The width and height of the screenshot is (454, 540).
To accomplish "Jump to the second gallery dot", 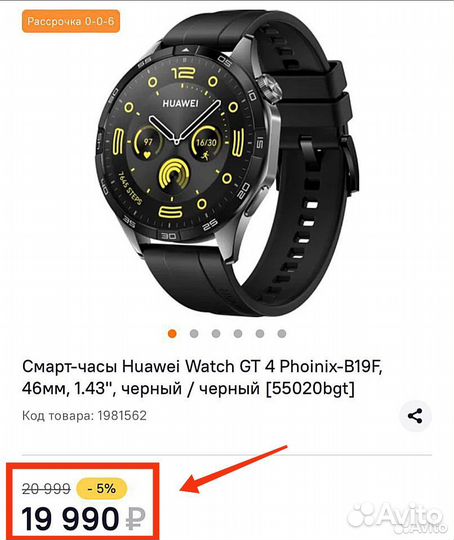I will click(194, 333).
